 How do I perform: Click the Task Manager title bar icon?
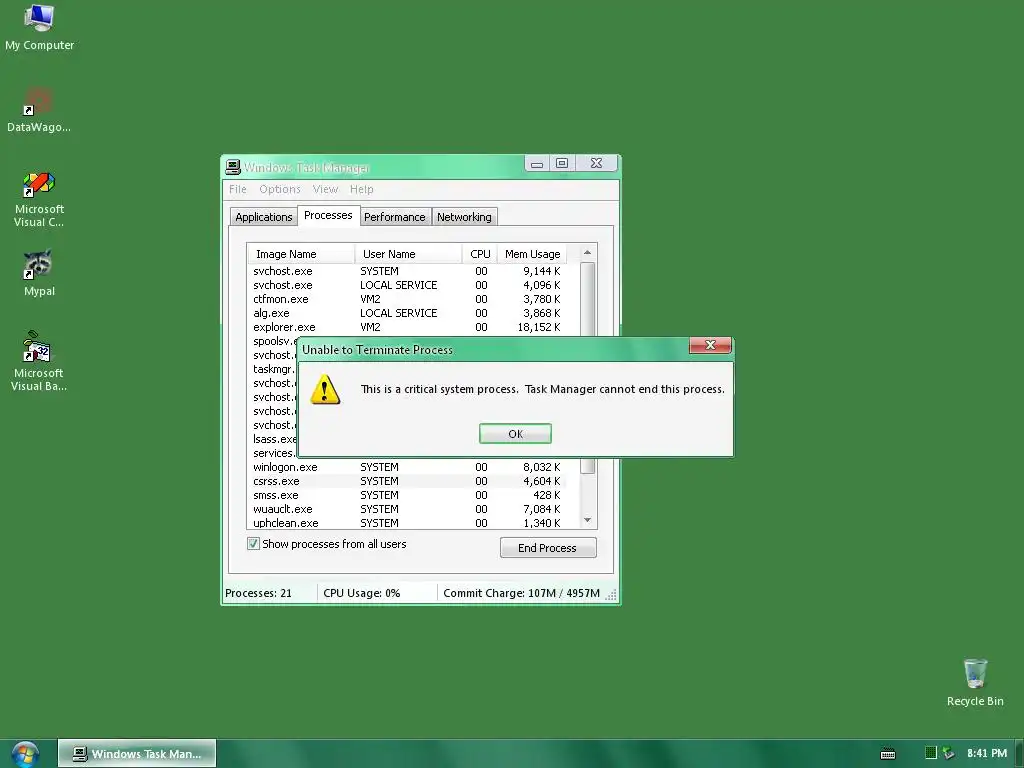(233, 167)
